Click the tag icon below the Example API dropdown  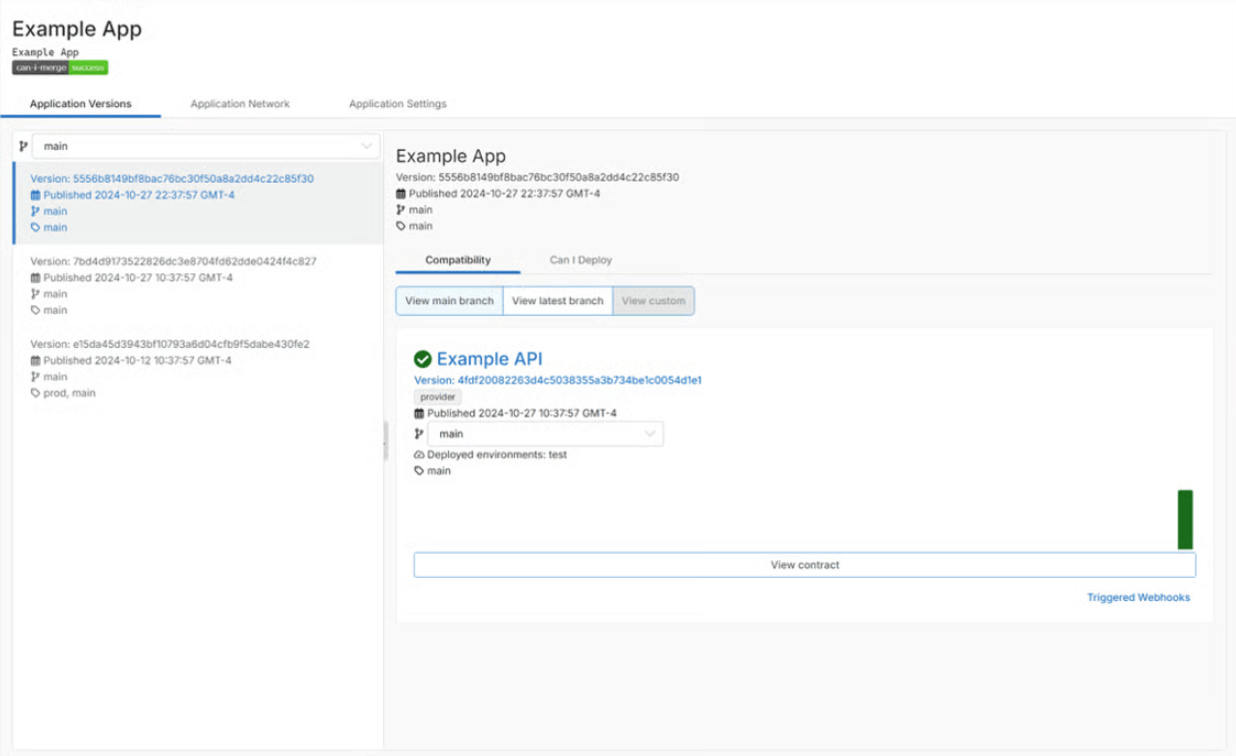pyautogui.click(x=419, y=470)
